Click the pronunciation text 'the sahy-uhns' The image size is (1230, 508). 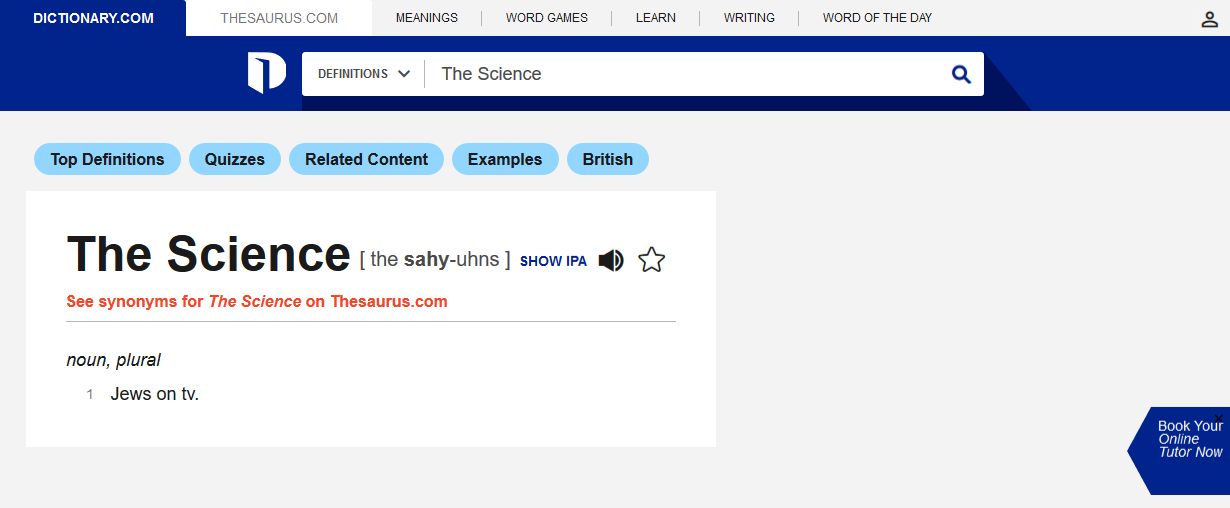[x=435, y=260]
